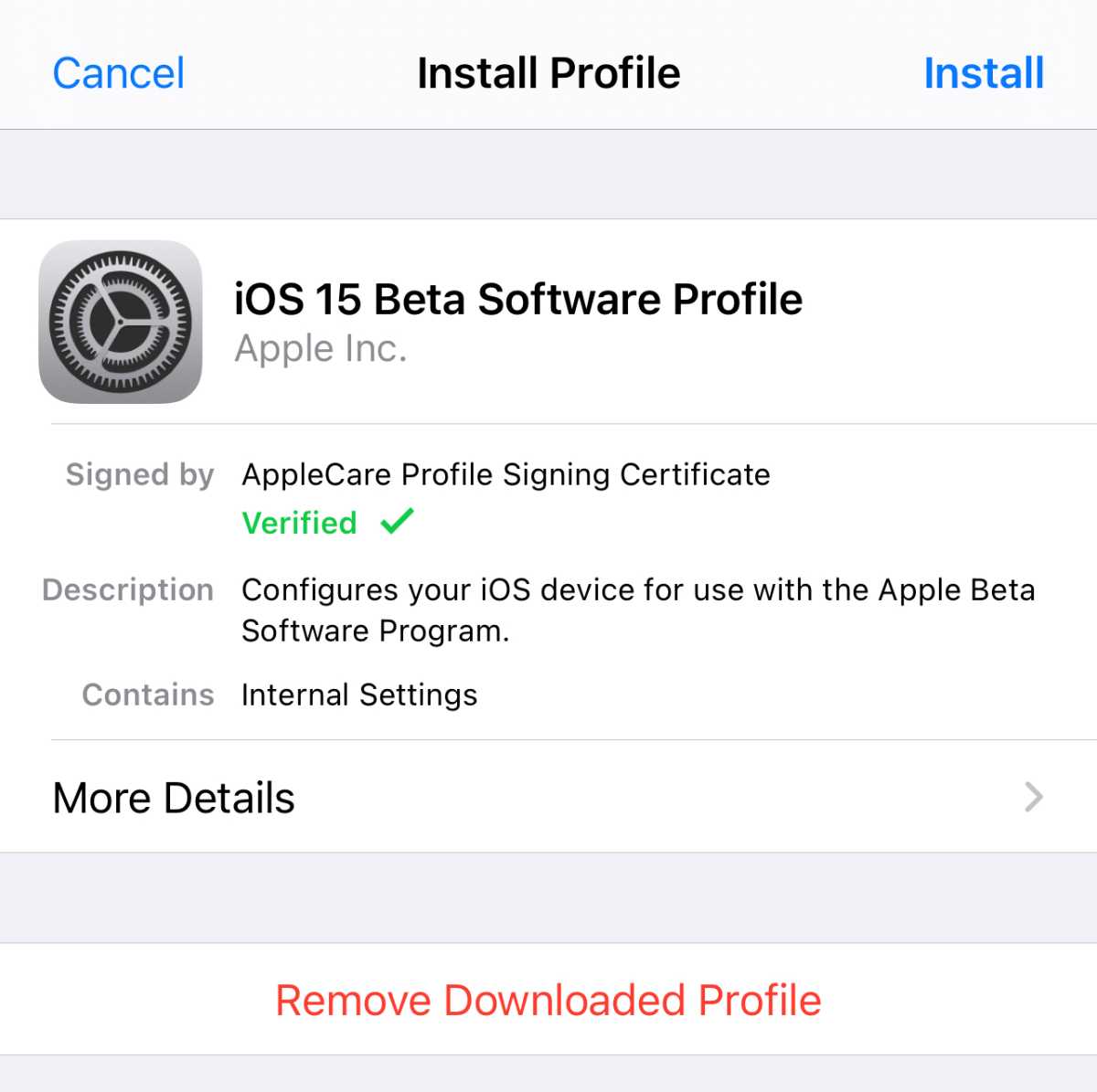Screen dimensions: 1097x1092
Task: Click the Apple Inc. publisher text
Action: click(x=321, y=348)
